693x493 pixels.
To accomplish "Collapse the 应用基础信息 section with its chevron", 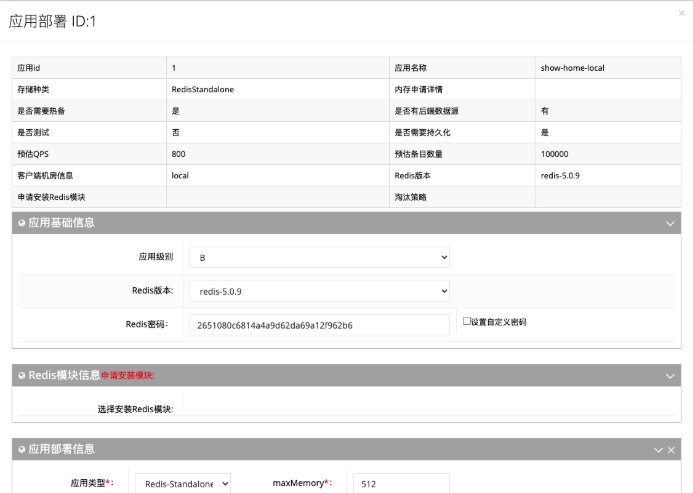I will [671, 223].
